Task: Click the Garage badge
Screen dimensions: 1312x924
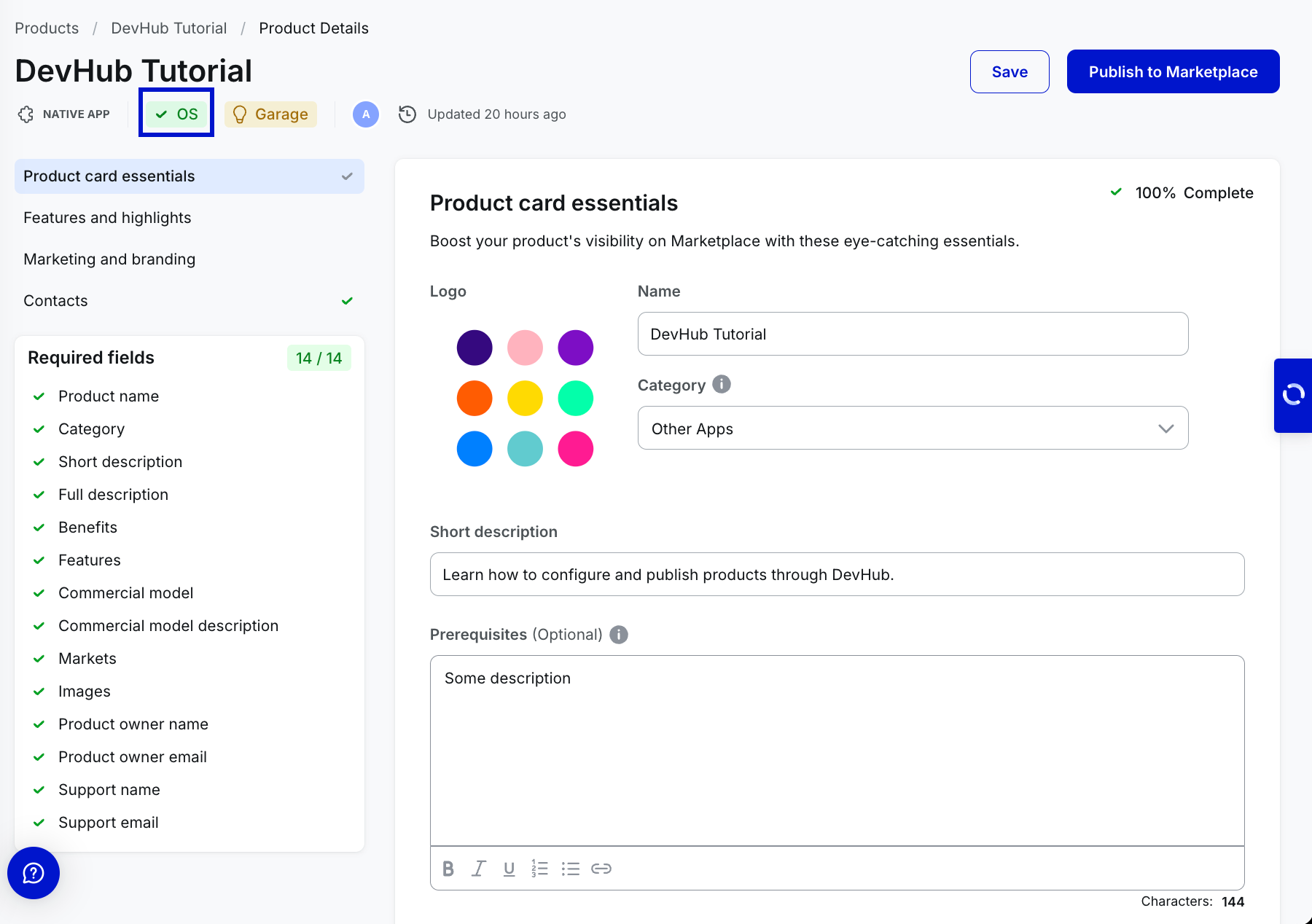Action: click(x=270, y=114)
